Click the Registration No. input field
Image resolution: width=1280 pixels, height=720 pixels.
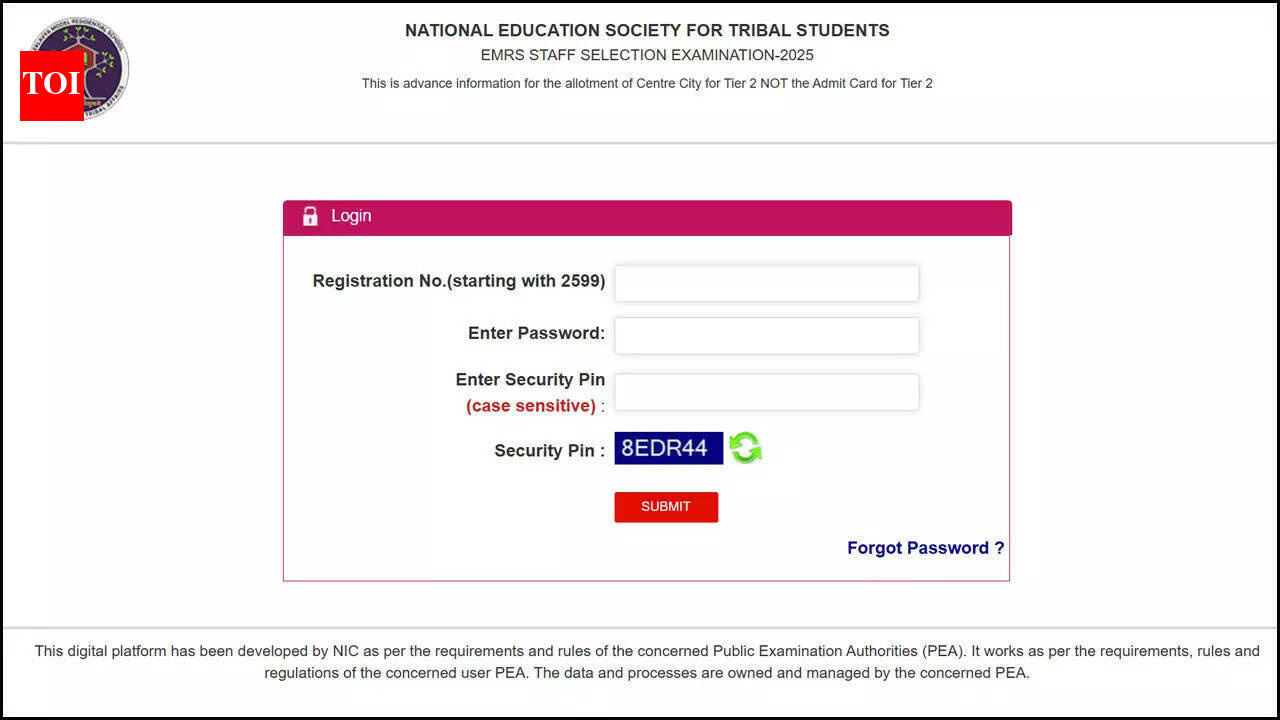click(x=766, y=283)
